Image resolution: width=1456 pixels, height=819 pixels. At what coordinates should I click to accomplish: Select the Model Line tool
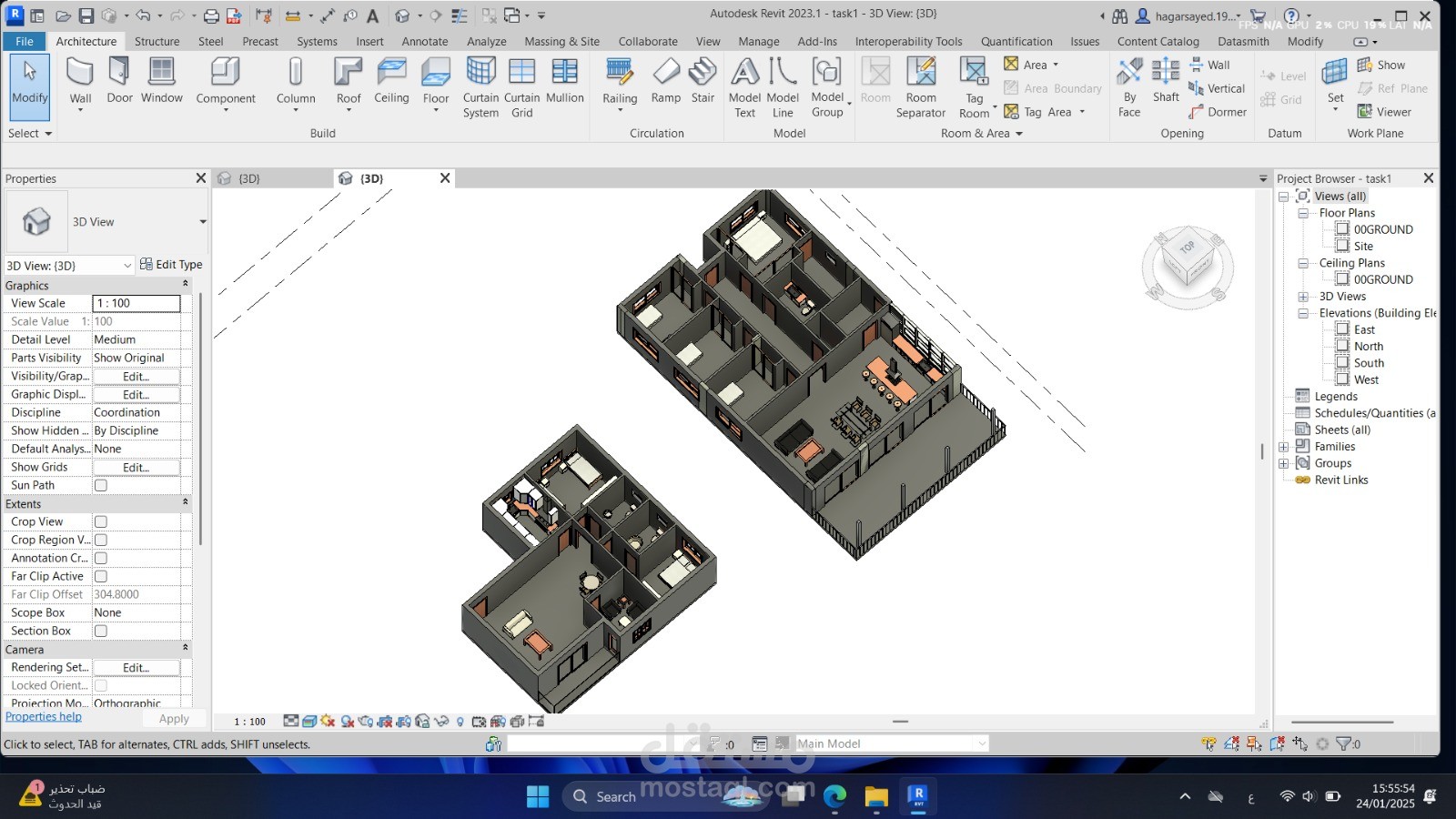(x=783, y=87)
